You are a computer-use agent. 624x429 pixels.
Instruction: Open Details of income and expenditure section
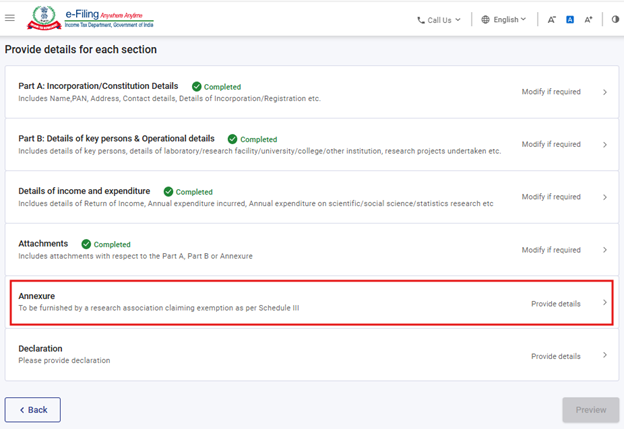pos(85,191)
